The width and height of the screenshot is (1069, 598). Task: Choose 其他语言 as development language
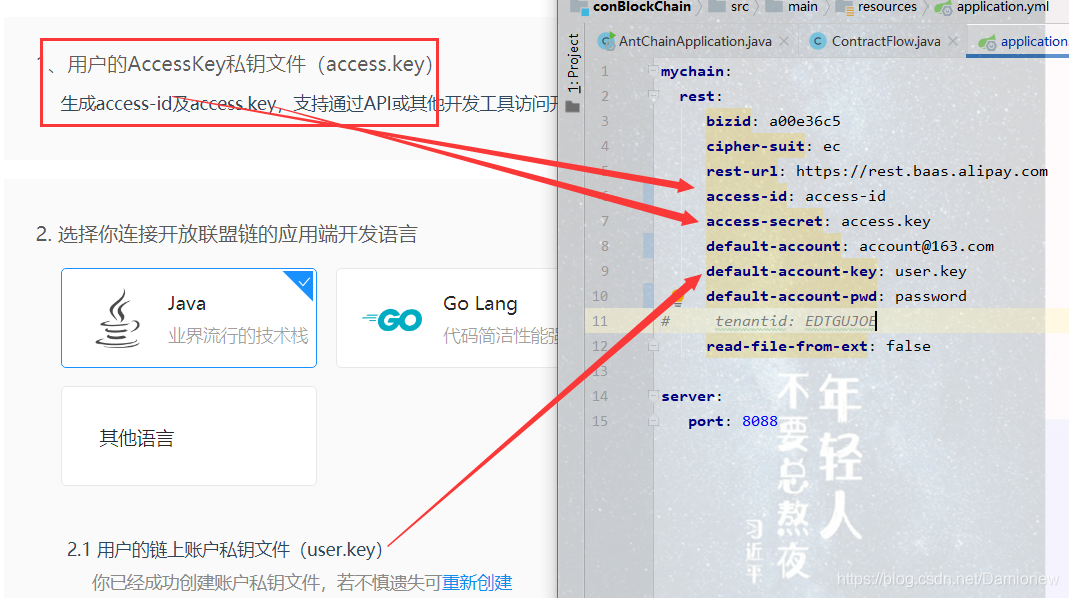(188, 436)
